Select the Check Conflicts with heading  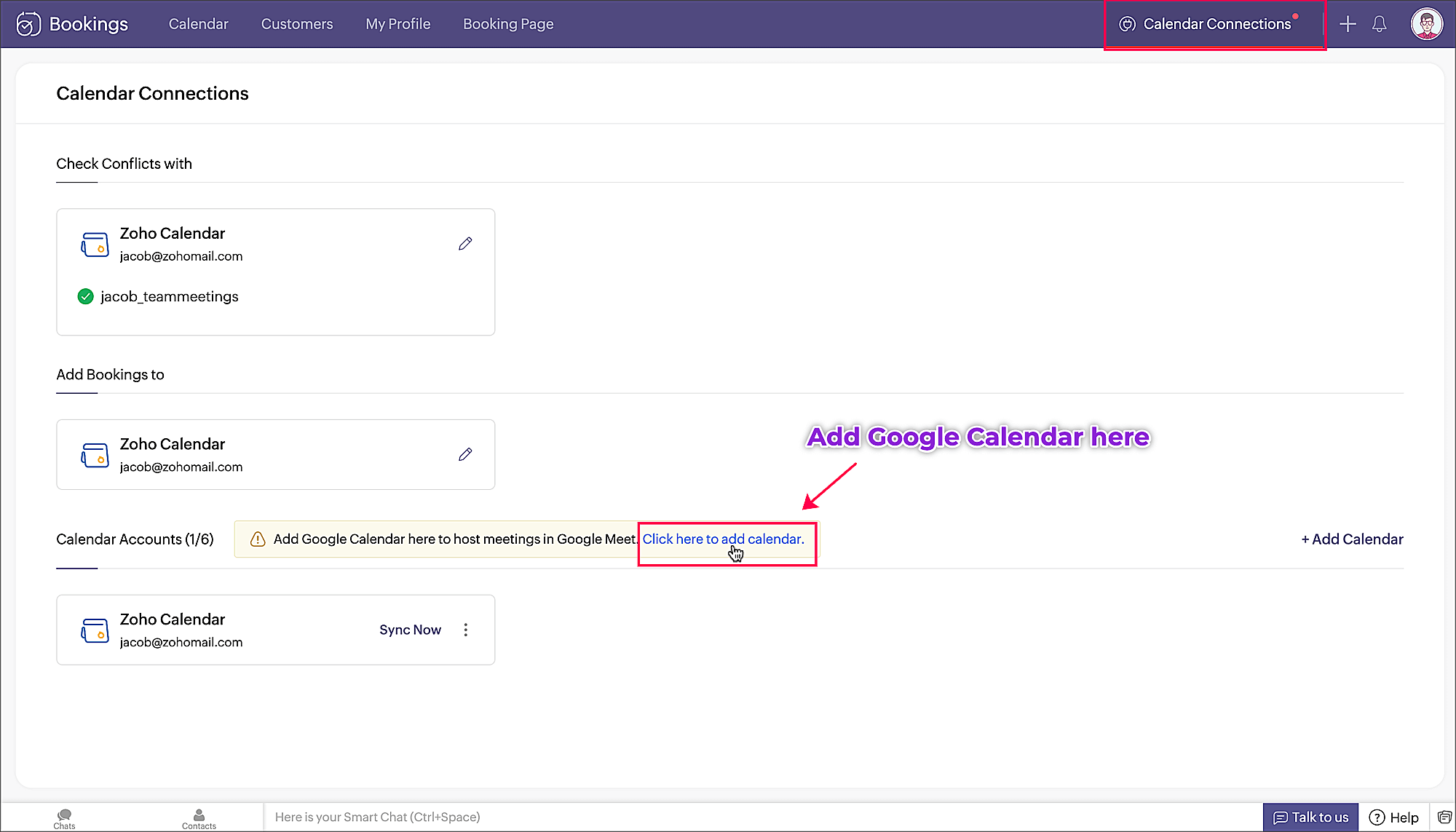click(124, 164)
